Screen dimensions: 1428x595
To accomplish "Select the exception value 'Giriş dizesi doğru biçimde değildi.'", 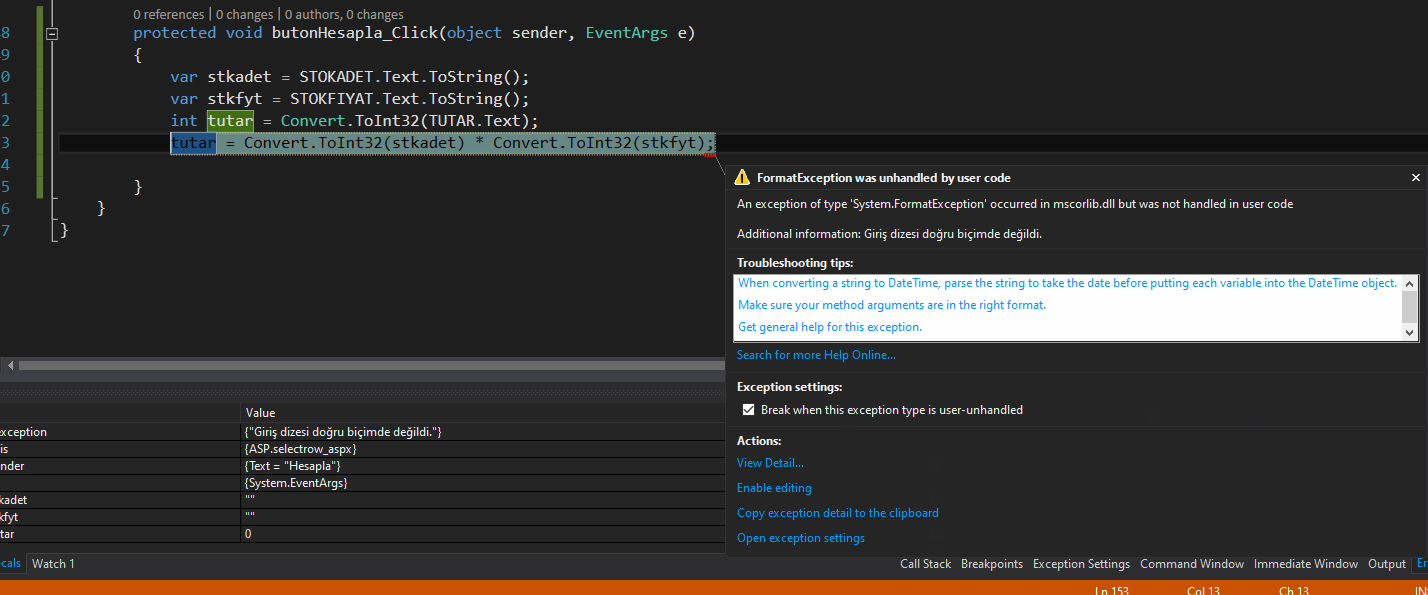I will click(482, 432).
